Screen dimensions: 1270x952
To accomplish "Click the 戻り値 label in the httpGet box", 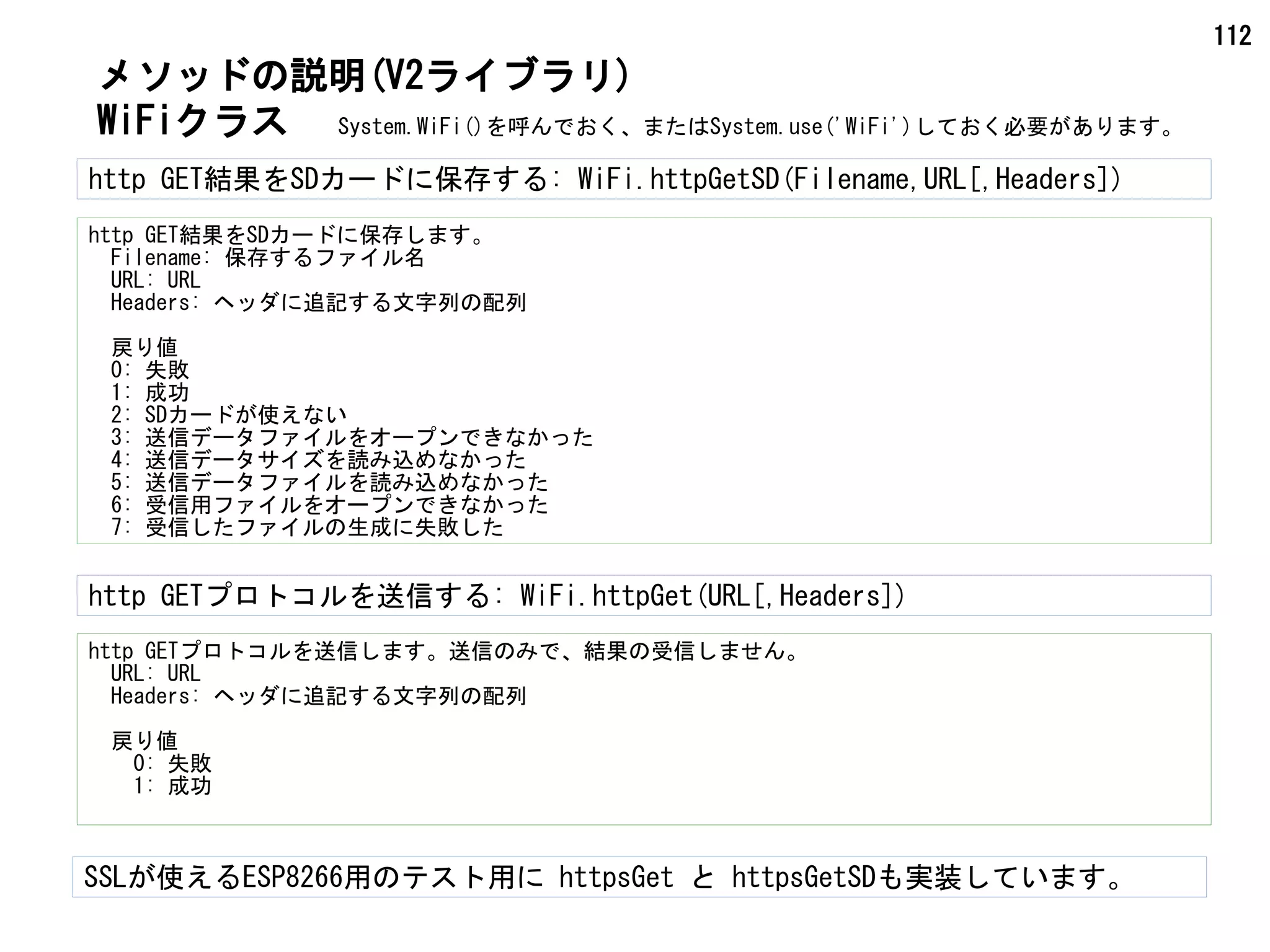I will coord(144,741).
